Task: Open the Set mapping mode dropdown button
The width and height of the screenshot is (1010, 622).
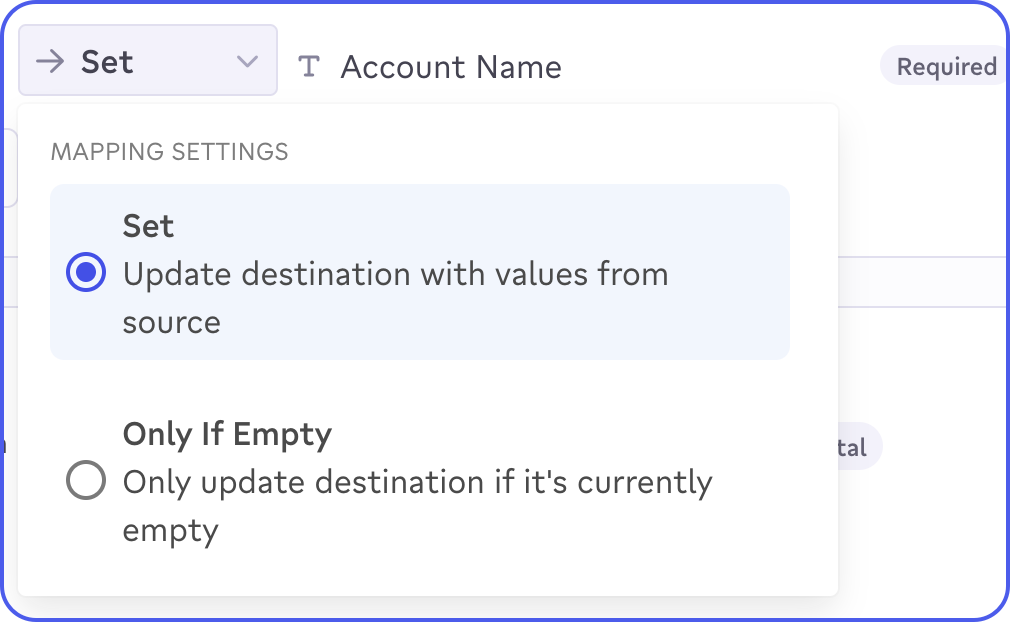Action: coord(147,61)
